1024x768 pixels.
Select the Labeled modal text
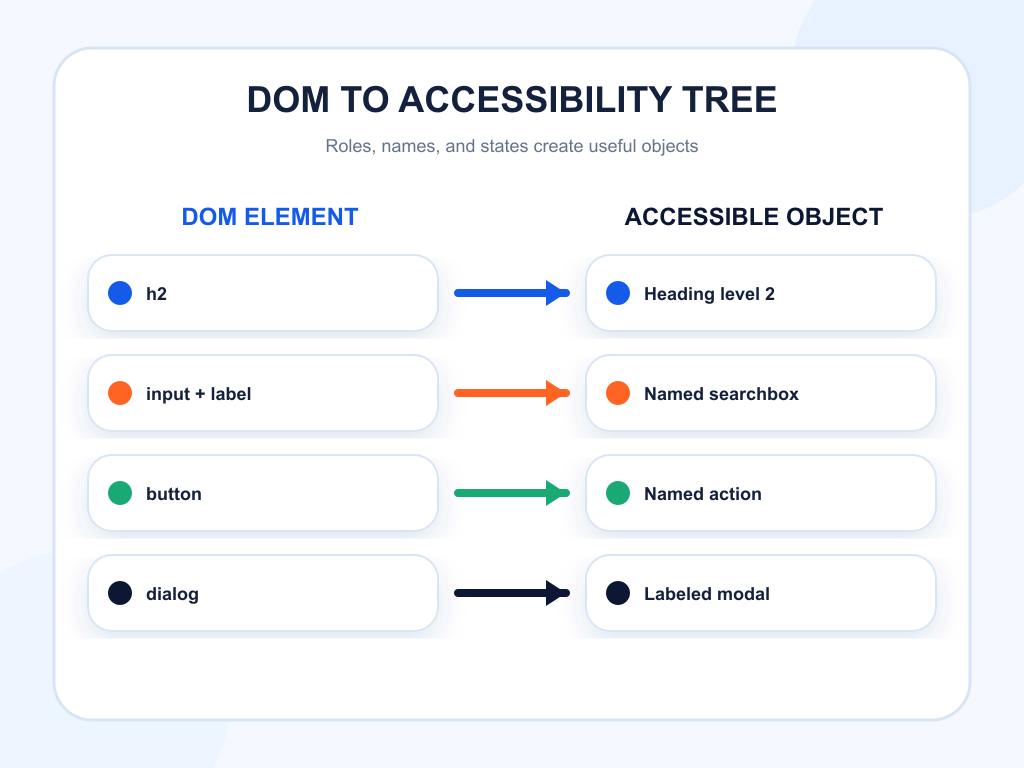(x=707, y=594)
